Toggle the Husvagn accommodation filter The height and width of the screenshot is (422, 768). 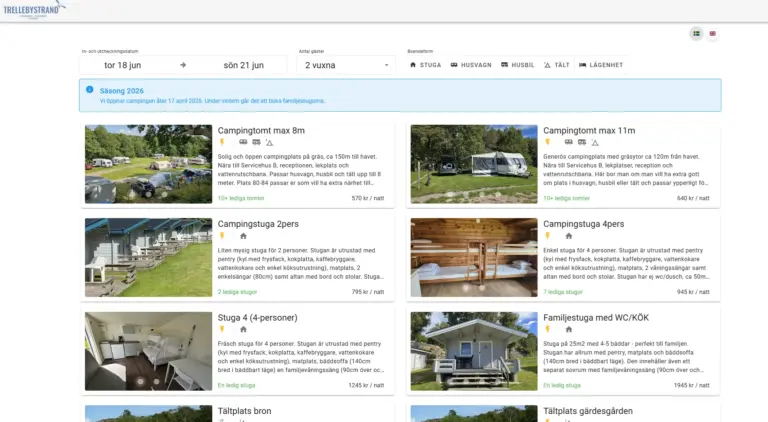click(471, 65)
